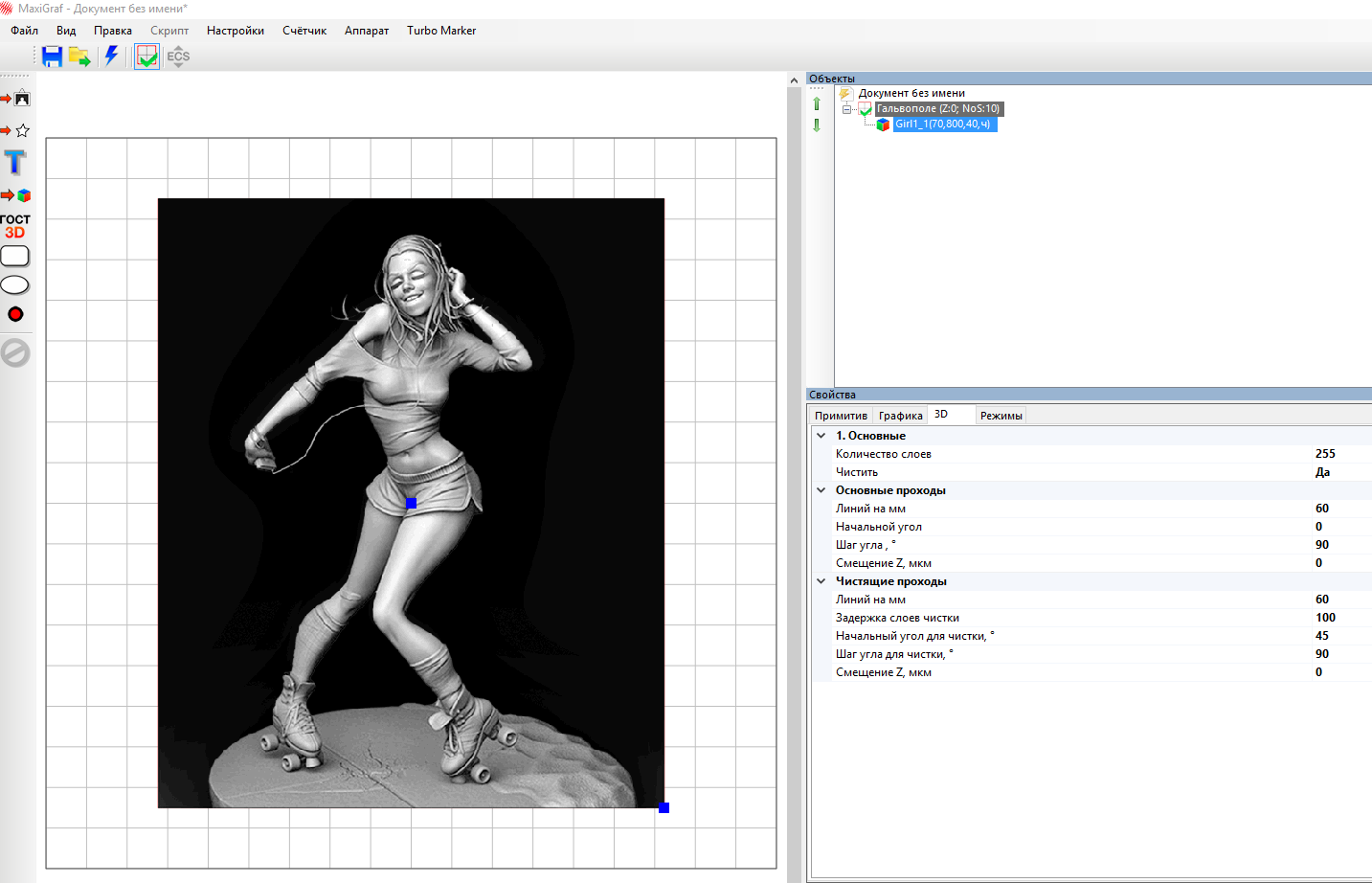This screenshot has height=883, width=1372.
Task: Switch to the Режимы tab
Action: pos(1001,416)
